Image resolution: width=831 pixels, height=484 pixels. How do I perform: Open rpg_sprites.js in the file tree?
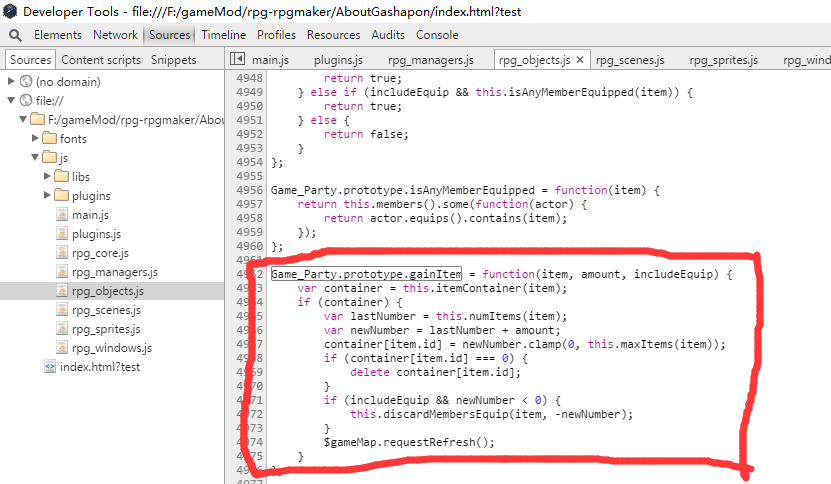pos(106,329)
